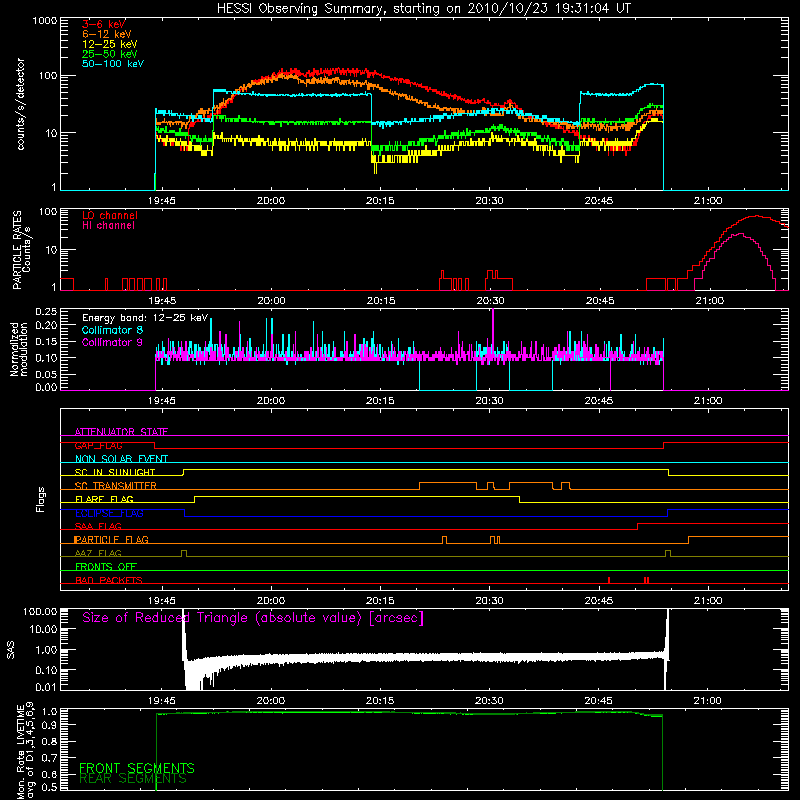Select the Mon. Rate LIVETIME axis label
This screenshot has height=800, width=800.
click(26, 752)
